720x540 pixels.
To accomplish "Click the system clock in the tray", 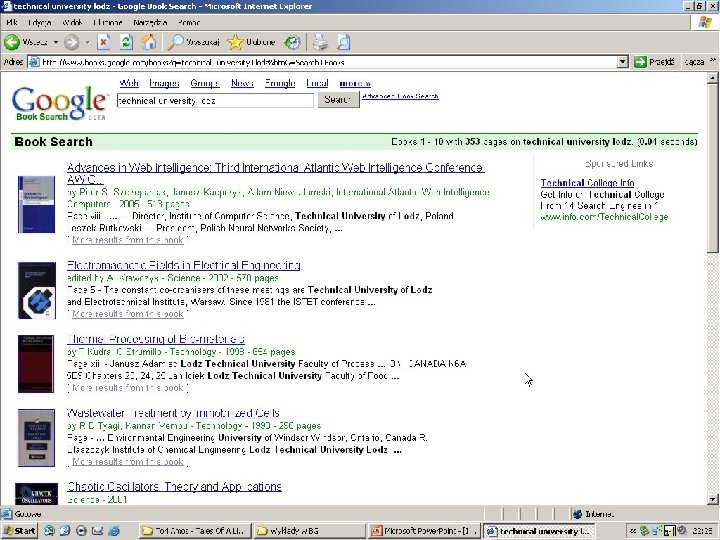I will 703,531.
